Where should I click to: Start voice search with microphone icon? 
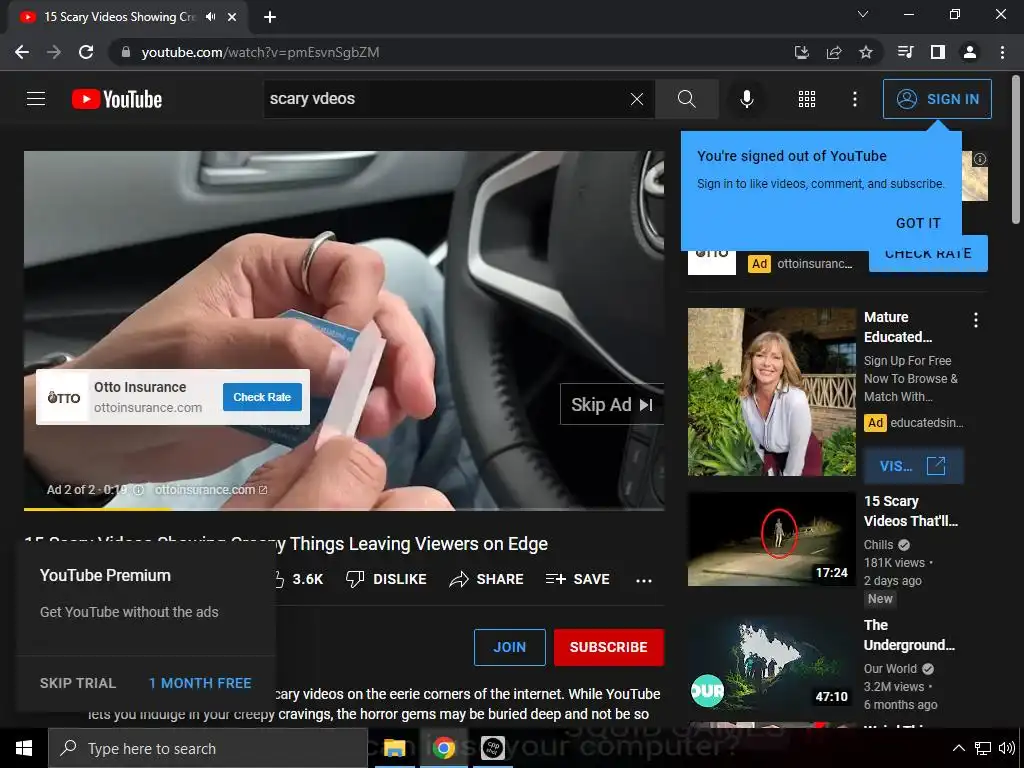click(x=746, y=99)
